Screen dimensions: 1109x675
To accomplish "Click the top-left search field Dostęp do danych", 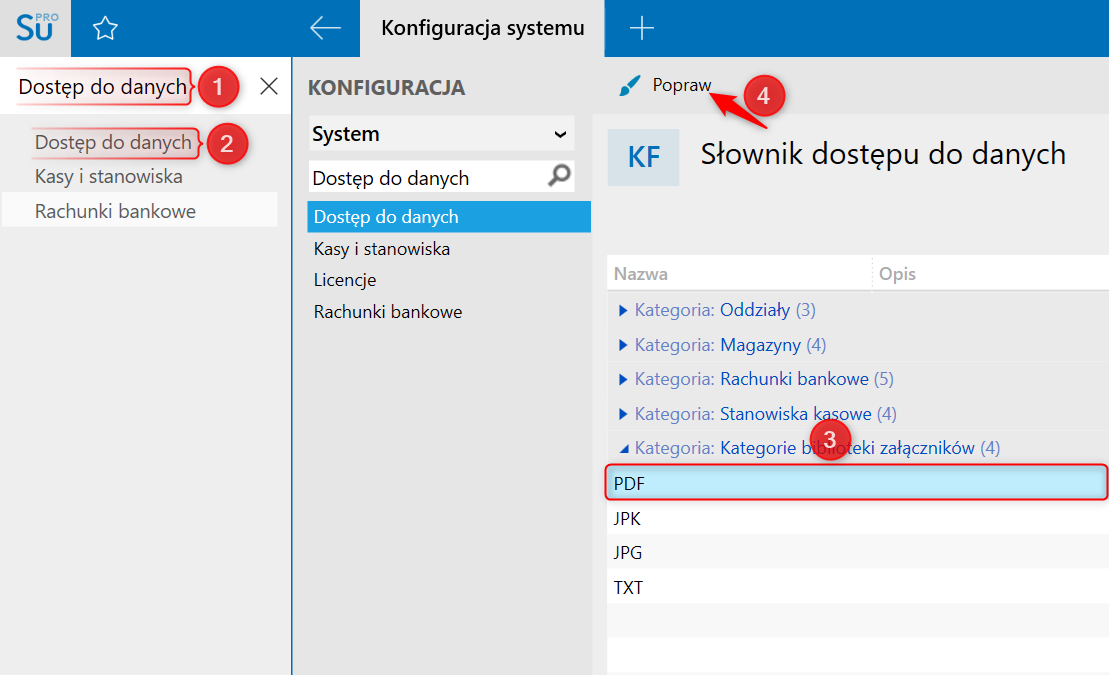I will pyautogui.click(x=103, y=86).
